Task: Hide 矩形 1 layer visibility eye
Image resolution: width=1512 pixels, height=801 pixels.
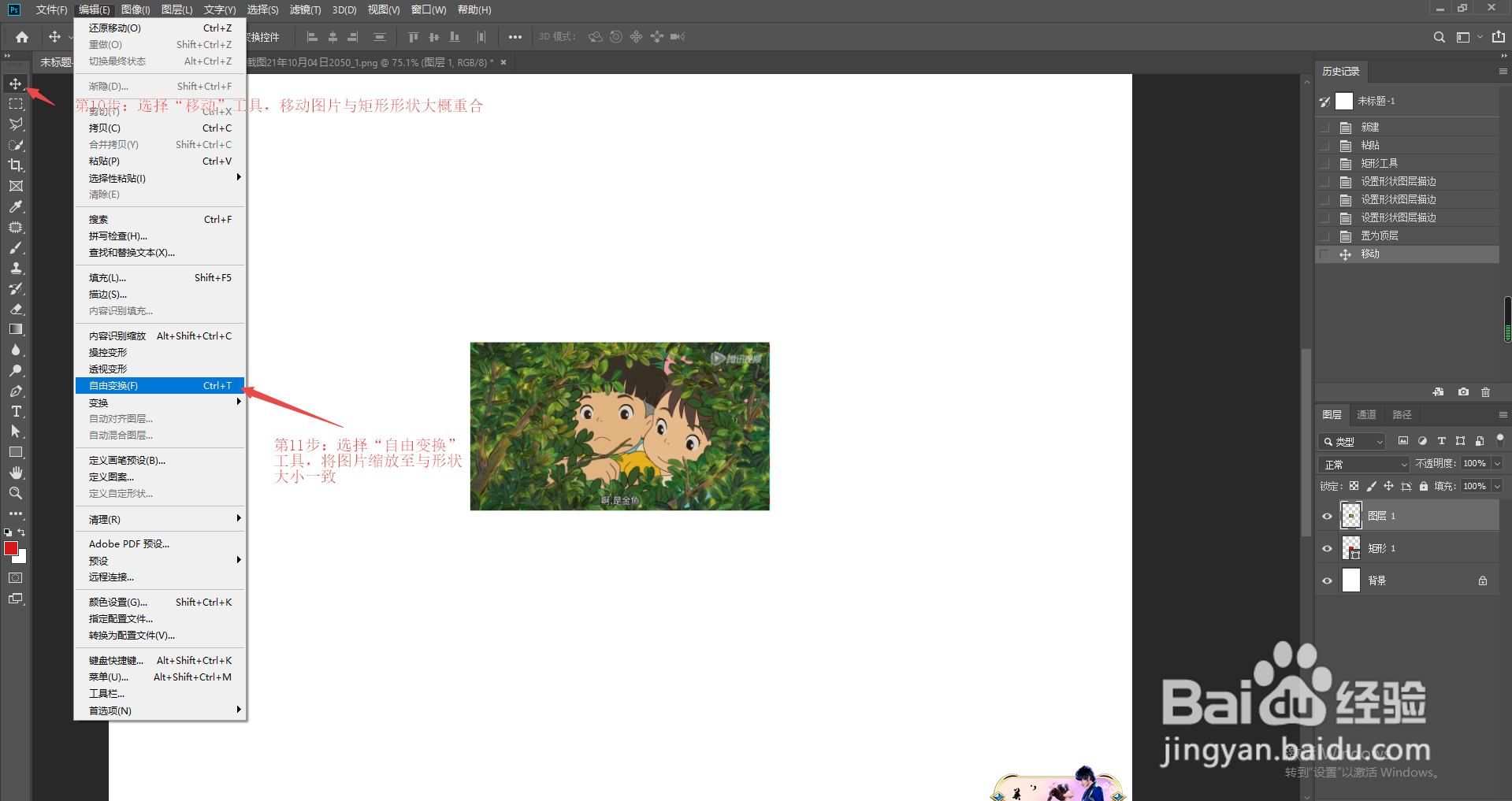Action: (1328, 549)
